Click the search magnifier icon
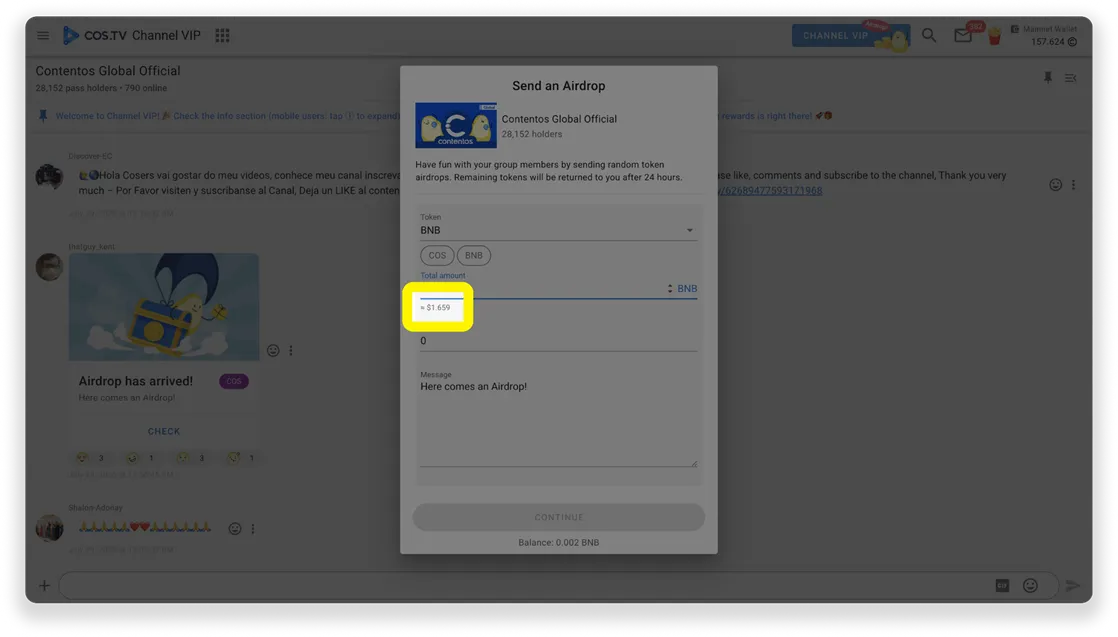The image size is (1118, 637). pos(928,35)
